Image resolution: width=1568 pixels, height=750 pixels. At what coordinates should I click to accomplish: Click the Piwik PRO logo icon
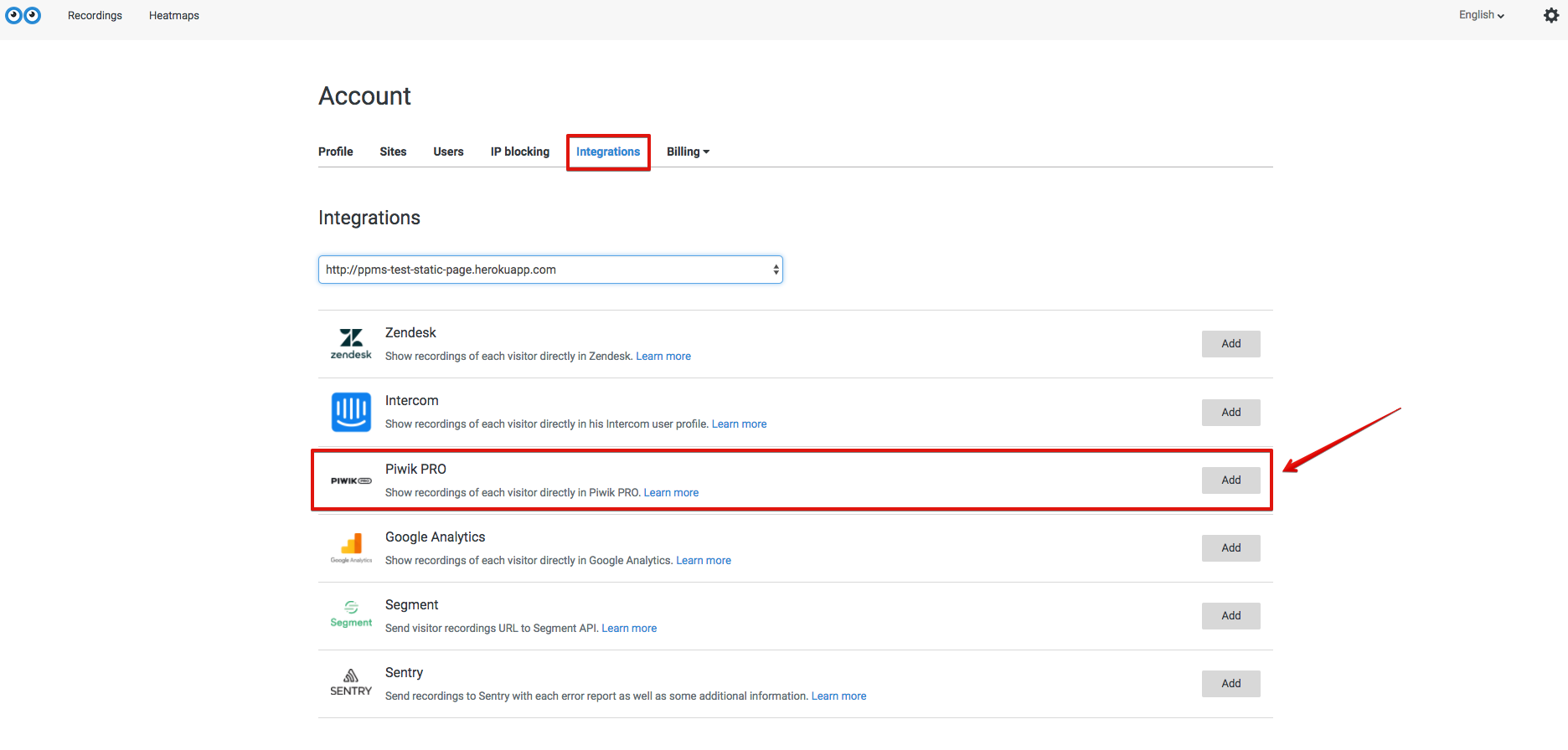point(351,480)
